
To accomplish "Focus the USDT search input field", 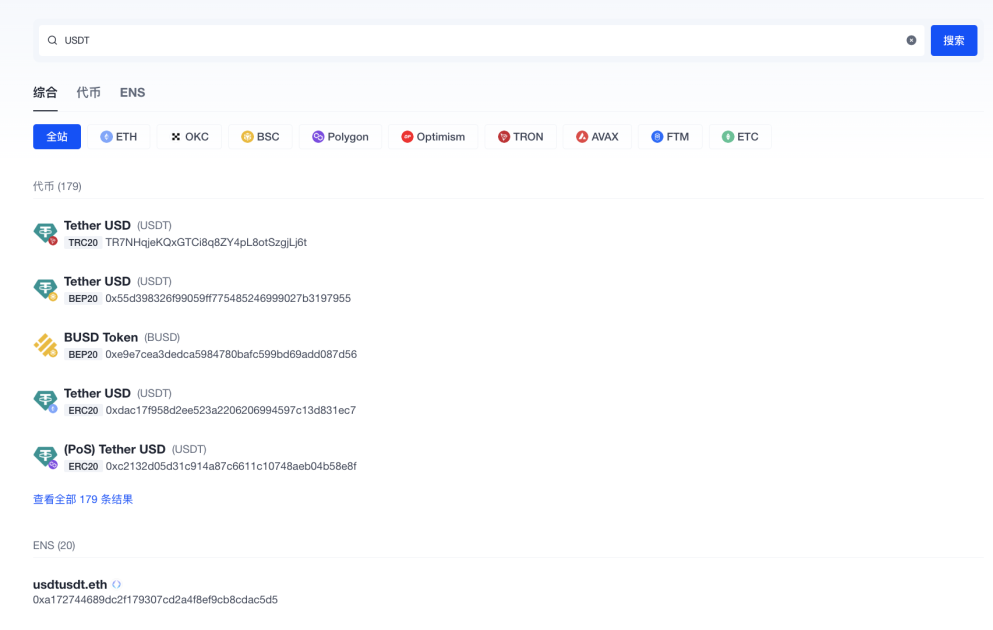I will pyautogui.click(x=481, y=41).
